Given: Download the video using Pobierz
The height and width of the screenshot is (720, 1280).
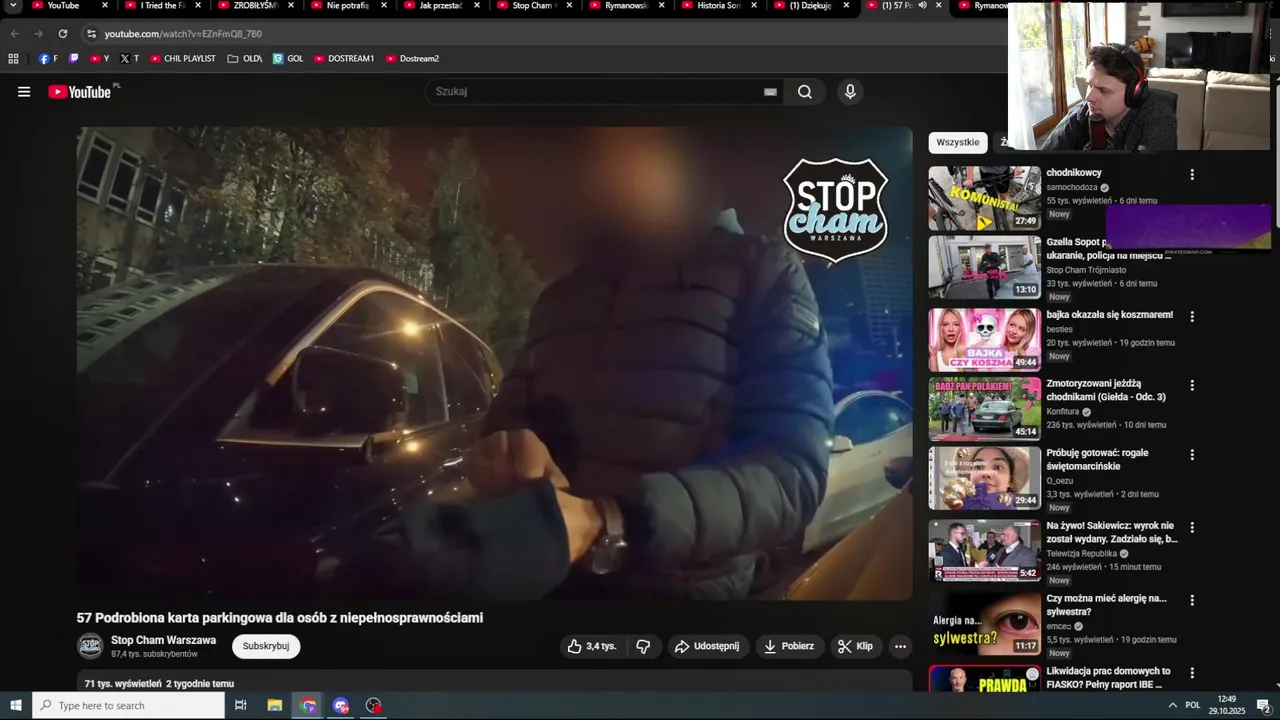Looking at the screenshot, I should 789,646.
